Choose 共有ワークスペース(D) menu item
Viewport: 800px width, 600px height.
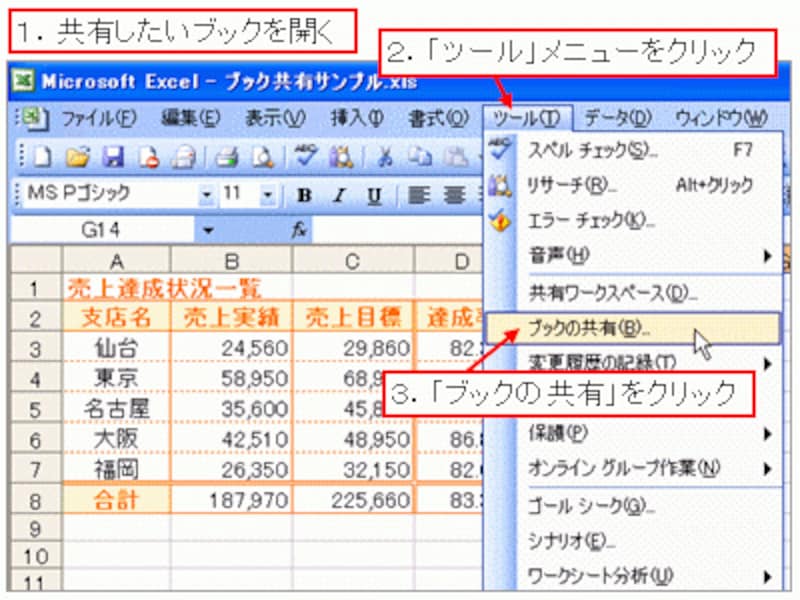[x=633, y=293]
